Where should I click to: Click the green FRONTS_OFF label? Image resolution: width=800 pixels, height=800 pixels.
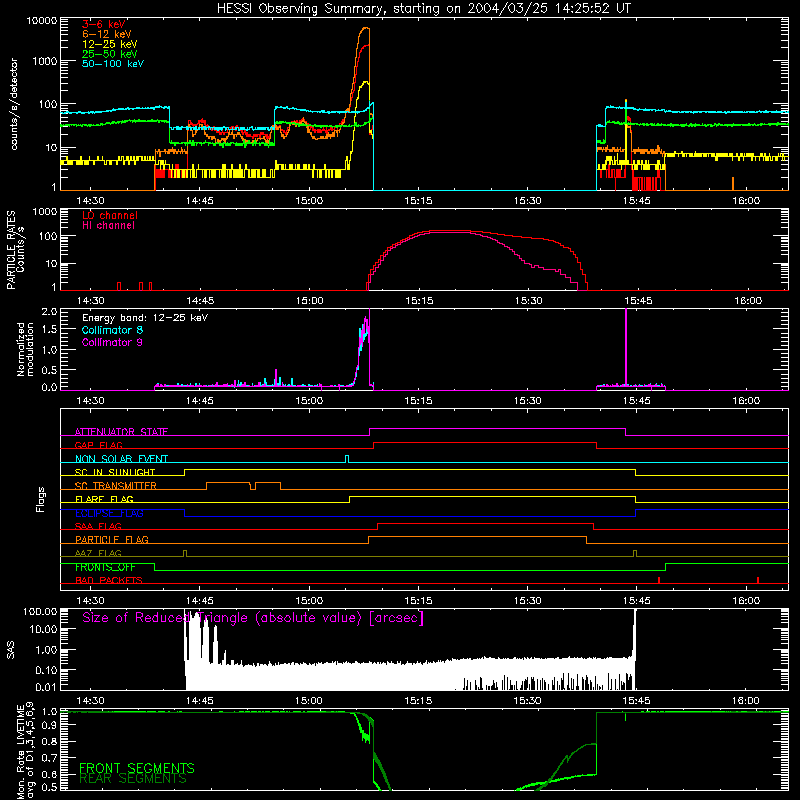click(105, 567)
